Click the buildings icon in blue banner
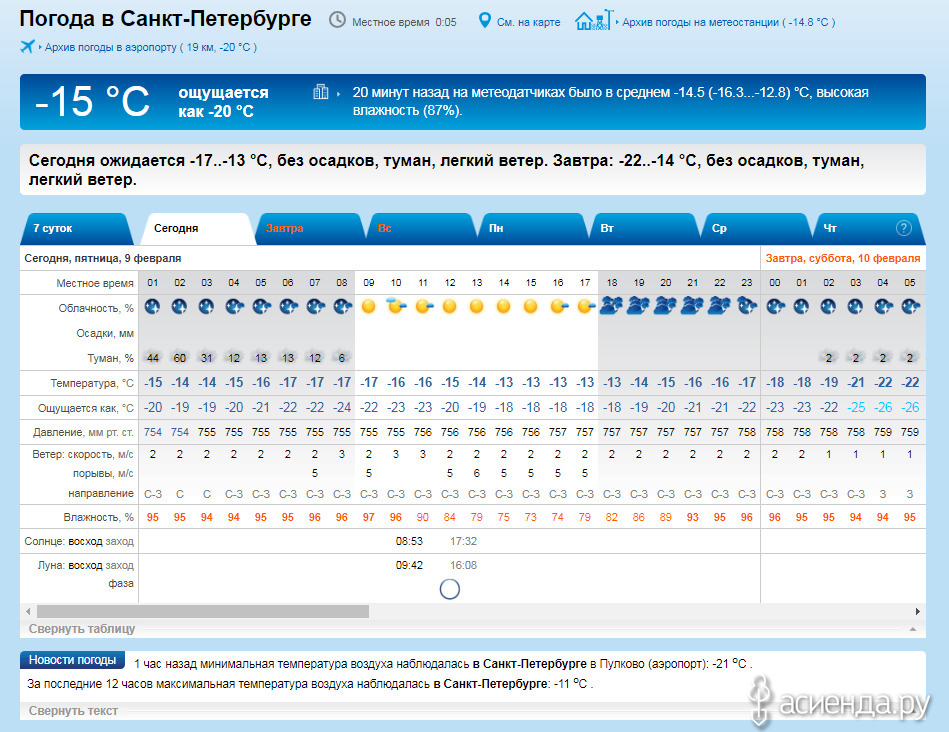Viewport: 949px width, 732px height. [320, 92]
